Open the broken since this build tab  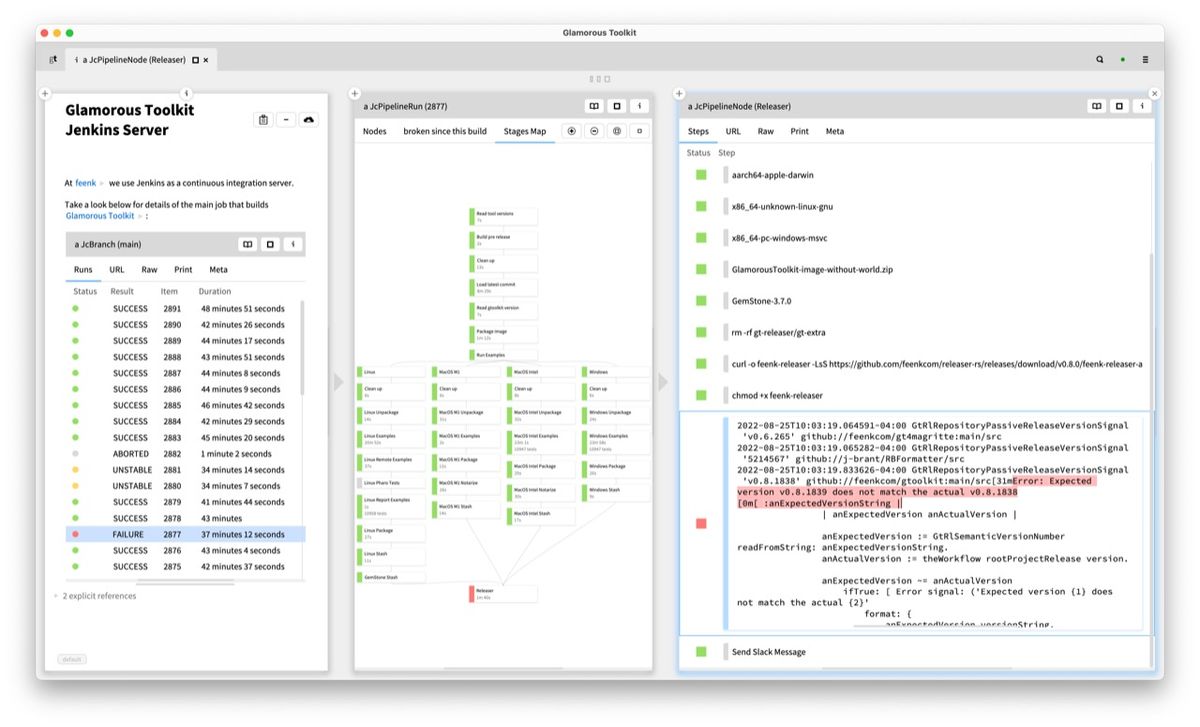445,131
